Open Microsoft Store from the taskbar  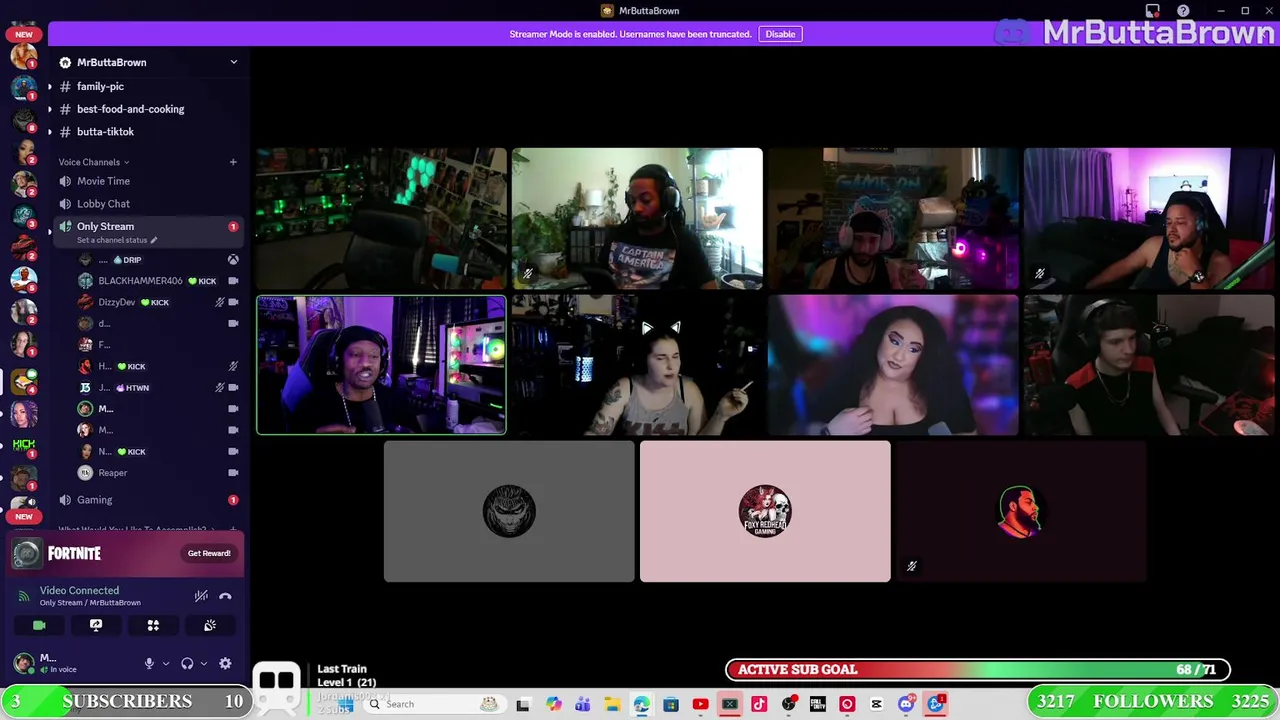pos(670,704)
